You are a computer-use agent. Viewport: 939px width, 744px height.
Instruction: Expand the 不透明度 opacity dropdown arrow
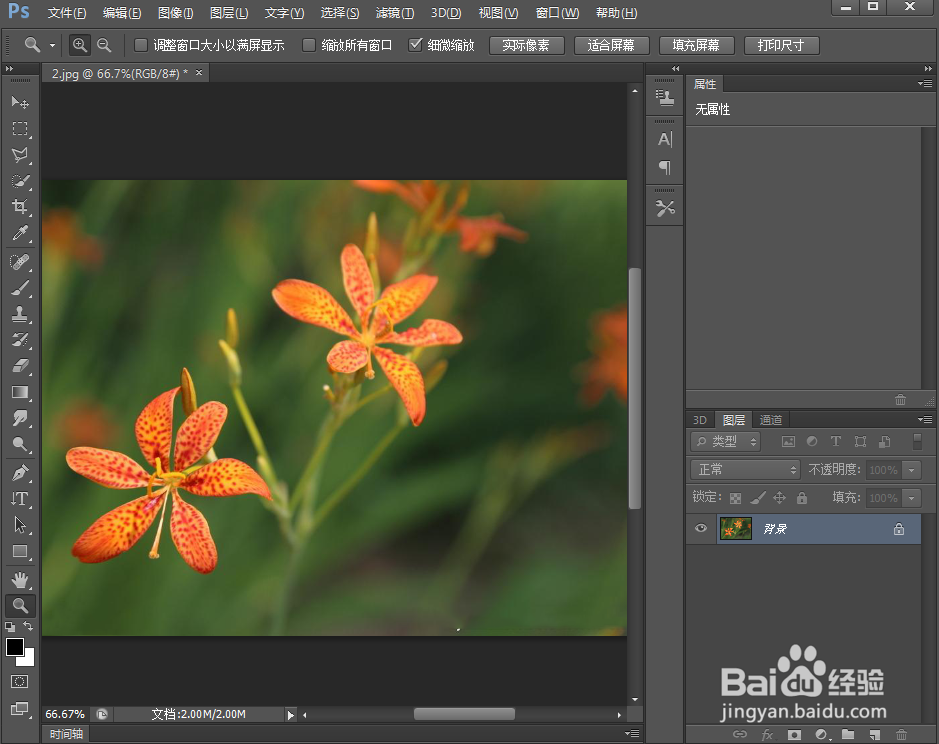coord(911,469)
